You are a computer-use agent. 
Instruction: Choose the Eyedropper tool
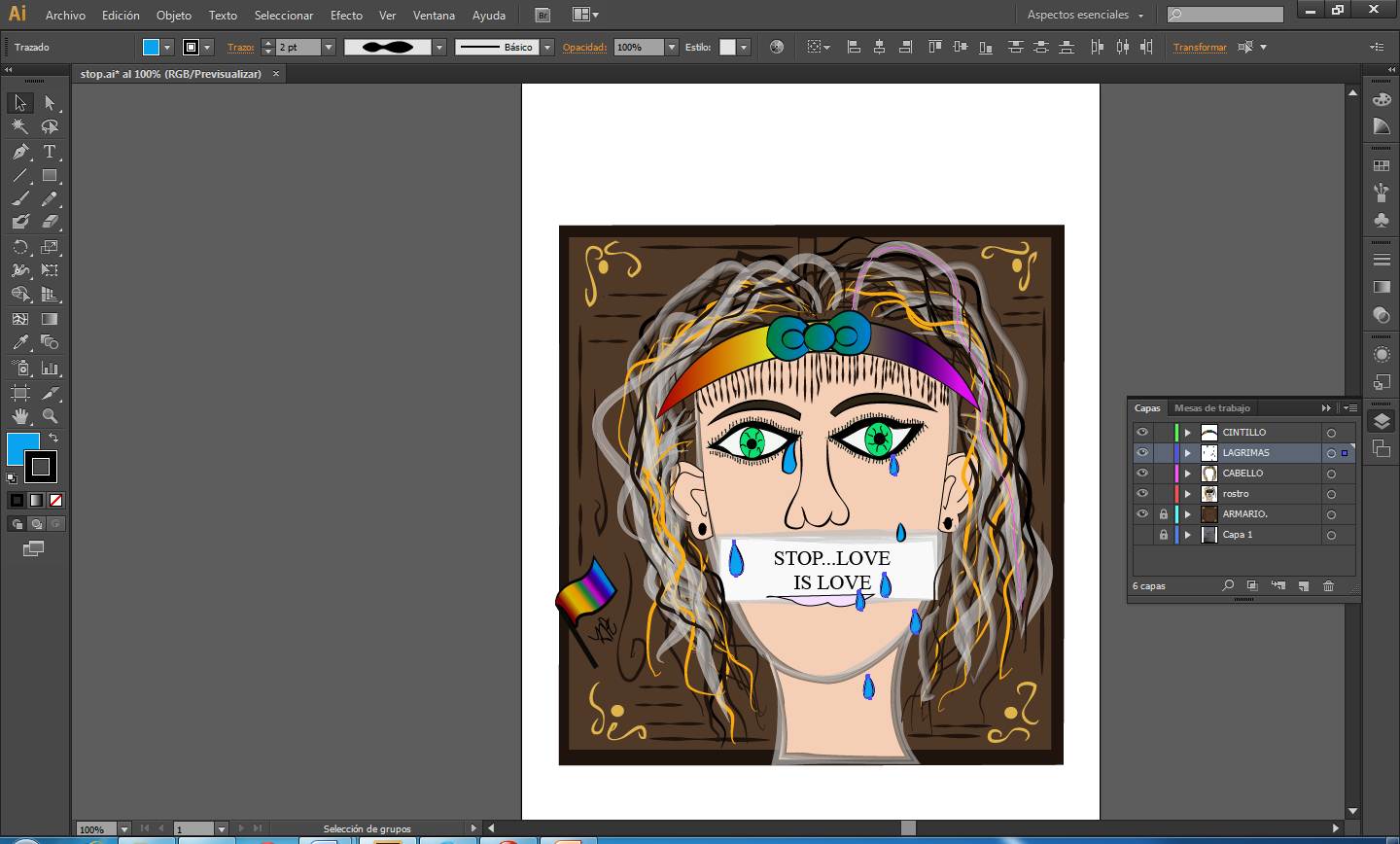tap(20, 342)
